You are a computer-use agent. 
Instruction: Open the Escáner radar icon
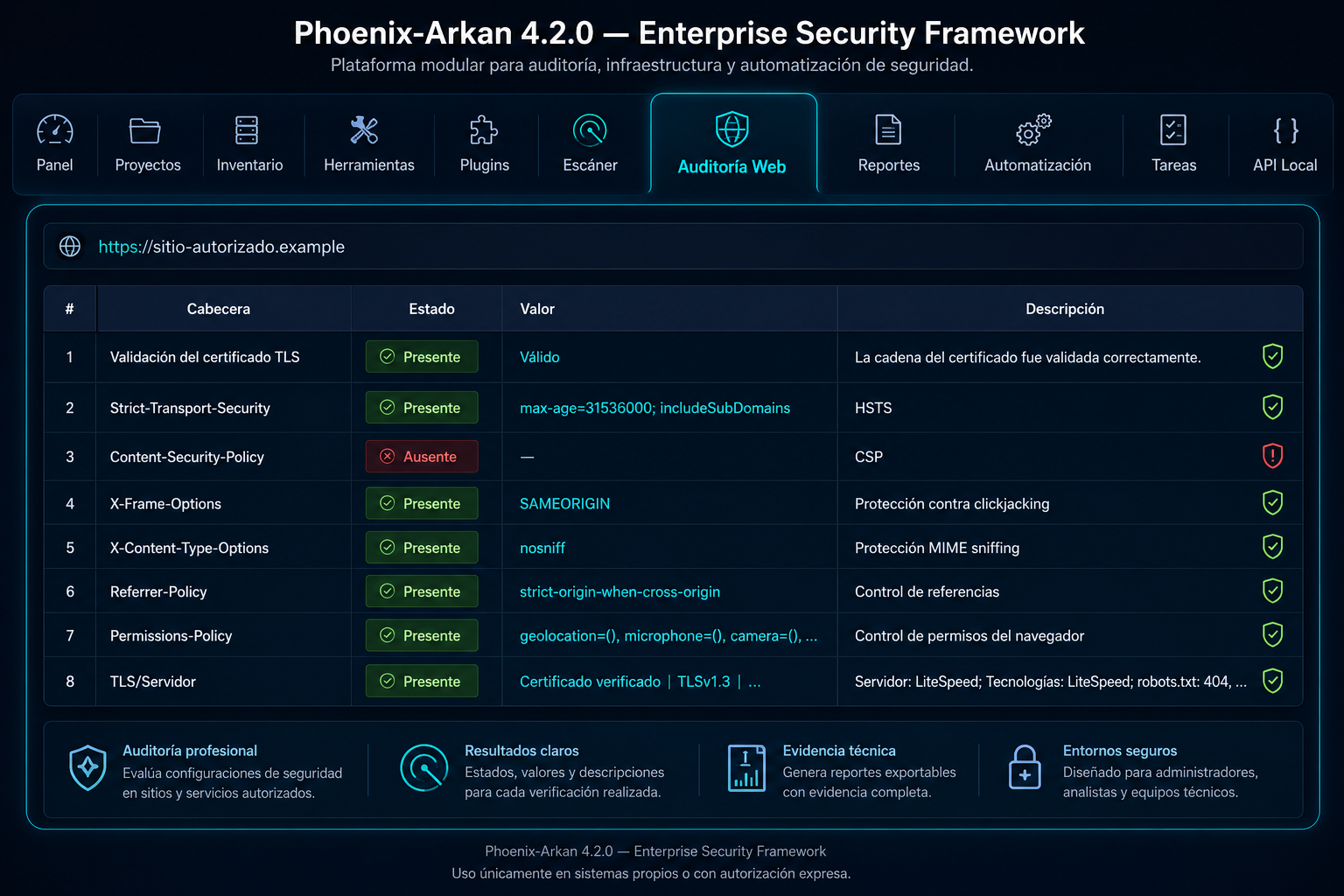(590, 129)
